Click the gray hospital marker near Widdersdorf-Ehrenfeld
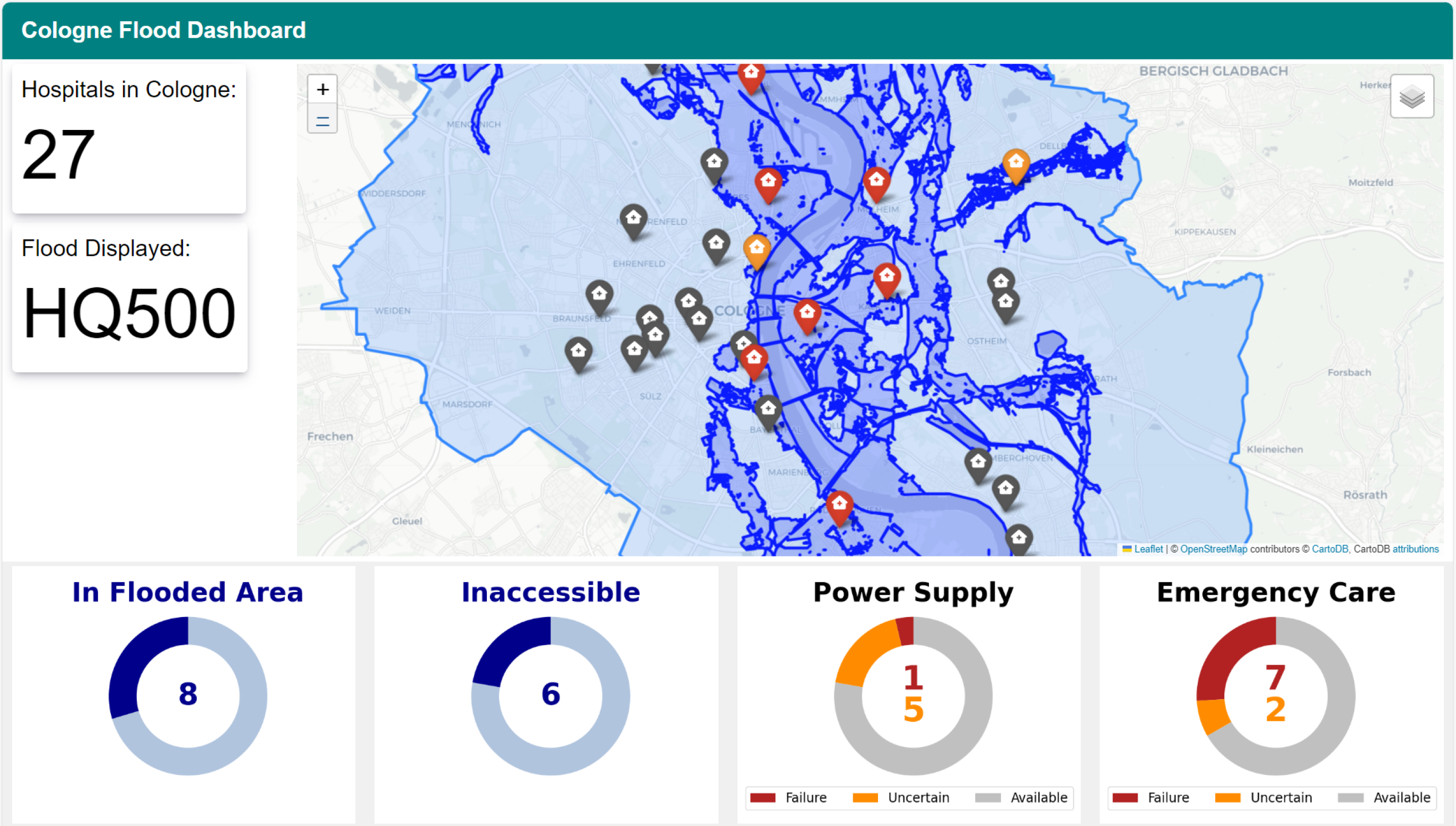The image size is (1456, 826). [x=633, y=219]
